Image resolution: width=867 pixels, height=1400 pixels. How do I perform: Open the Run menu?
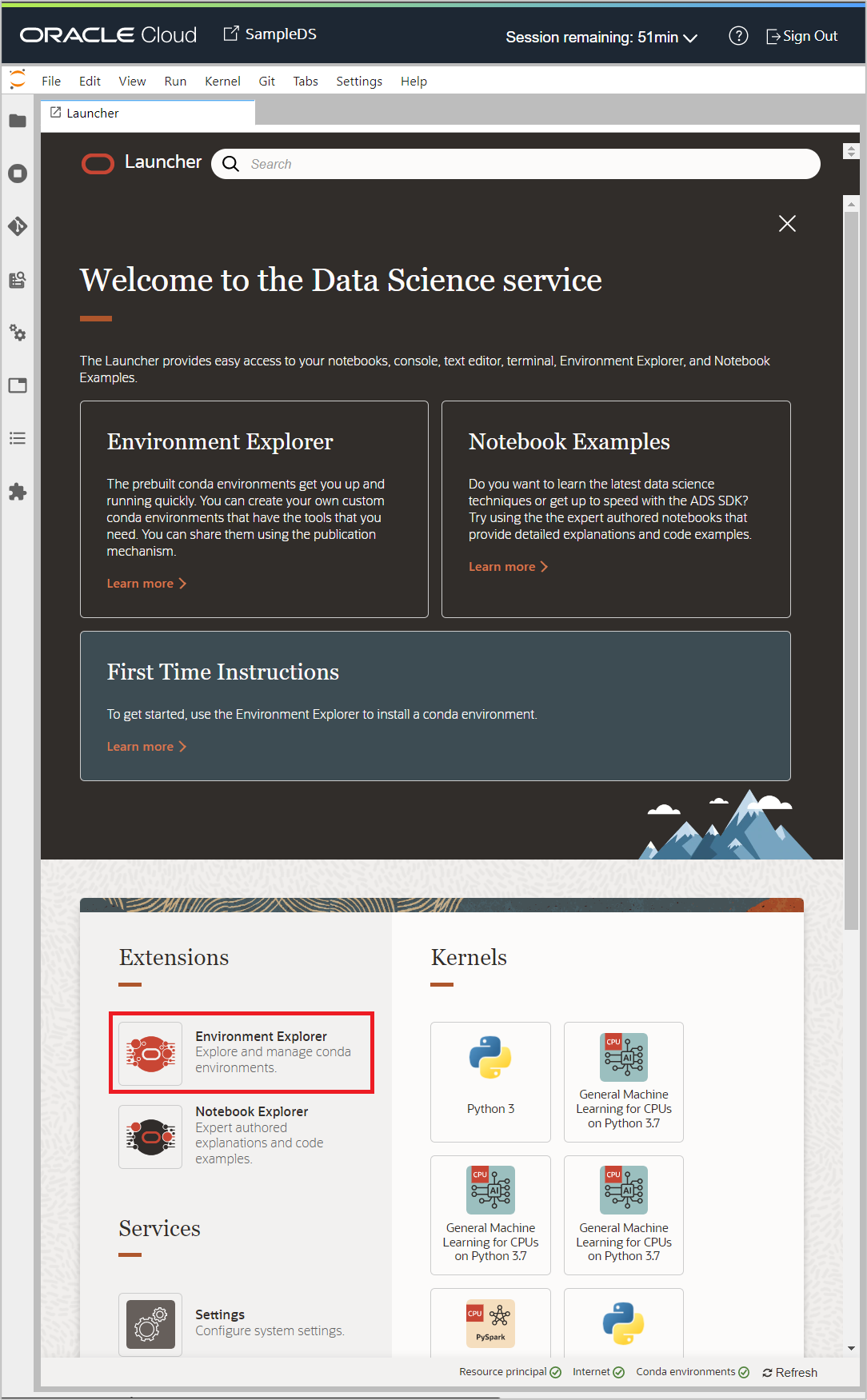(175, 81)
